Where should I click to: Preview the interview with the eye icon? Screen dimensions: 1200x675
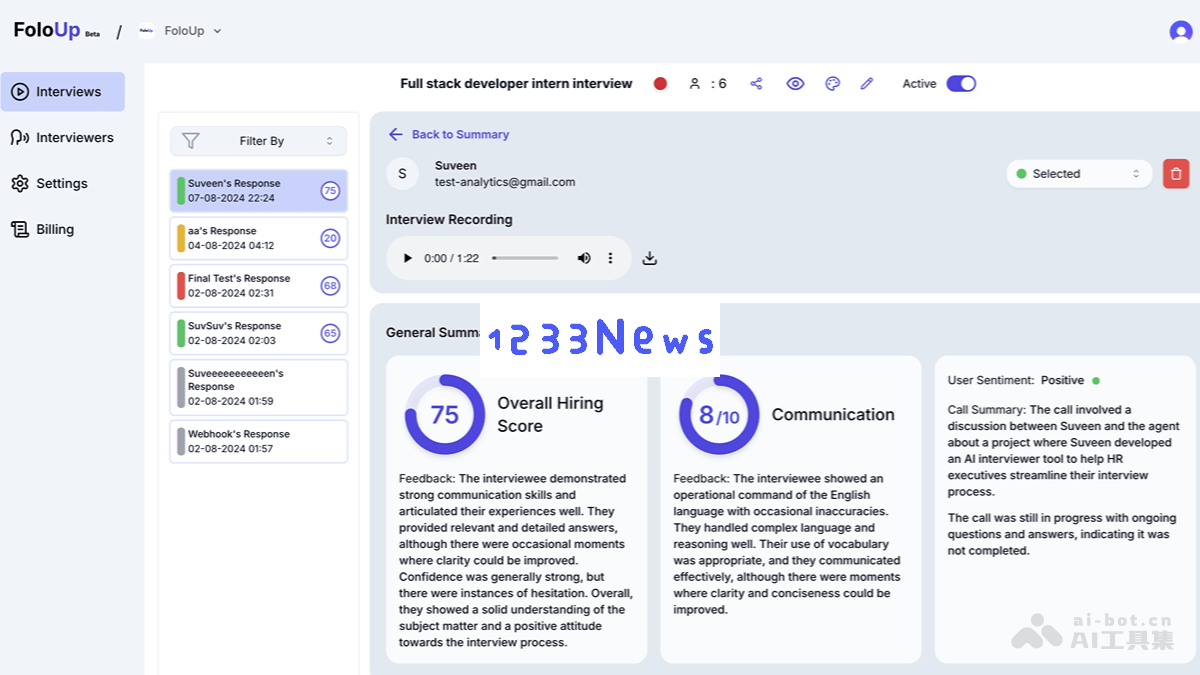click(795, 84)
